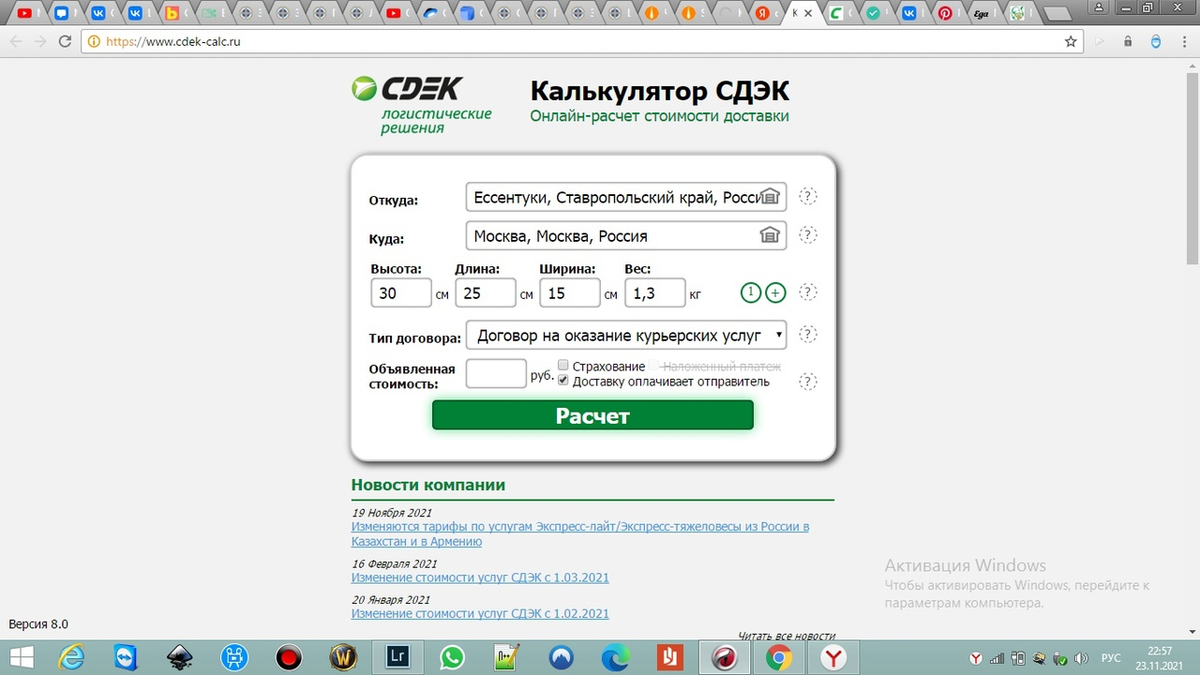The height and width of the screenshot is (675, 1200).
Task: Open Windows Start menu
Action: tap(20, 657)
